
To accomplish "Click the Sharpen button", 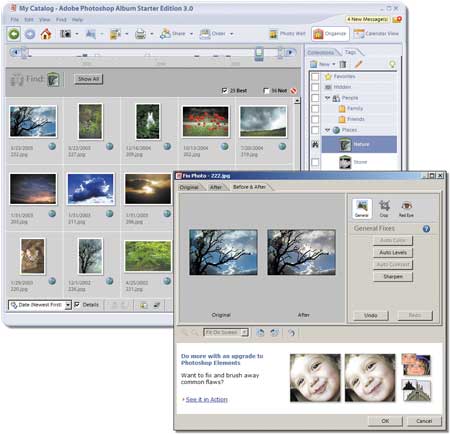I will click(393, 277).
